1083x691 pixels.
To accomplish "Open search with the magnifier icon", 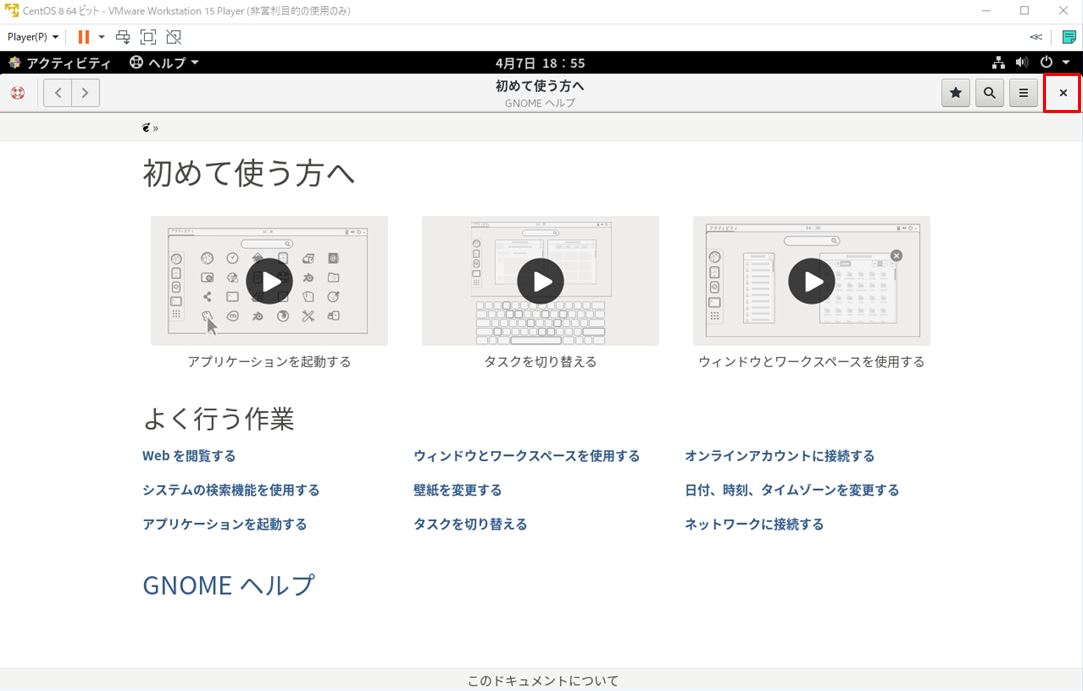I will [990, 93].
